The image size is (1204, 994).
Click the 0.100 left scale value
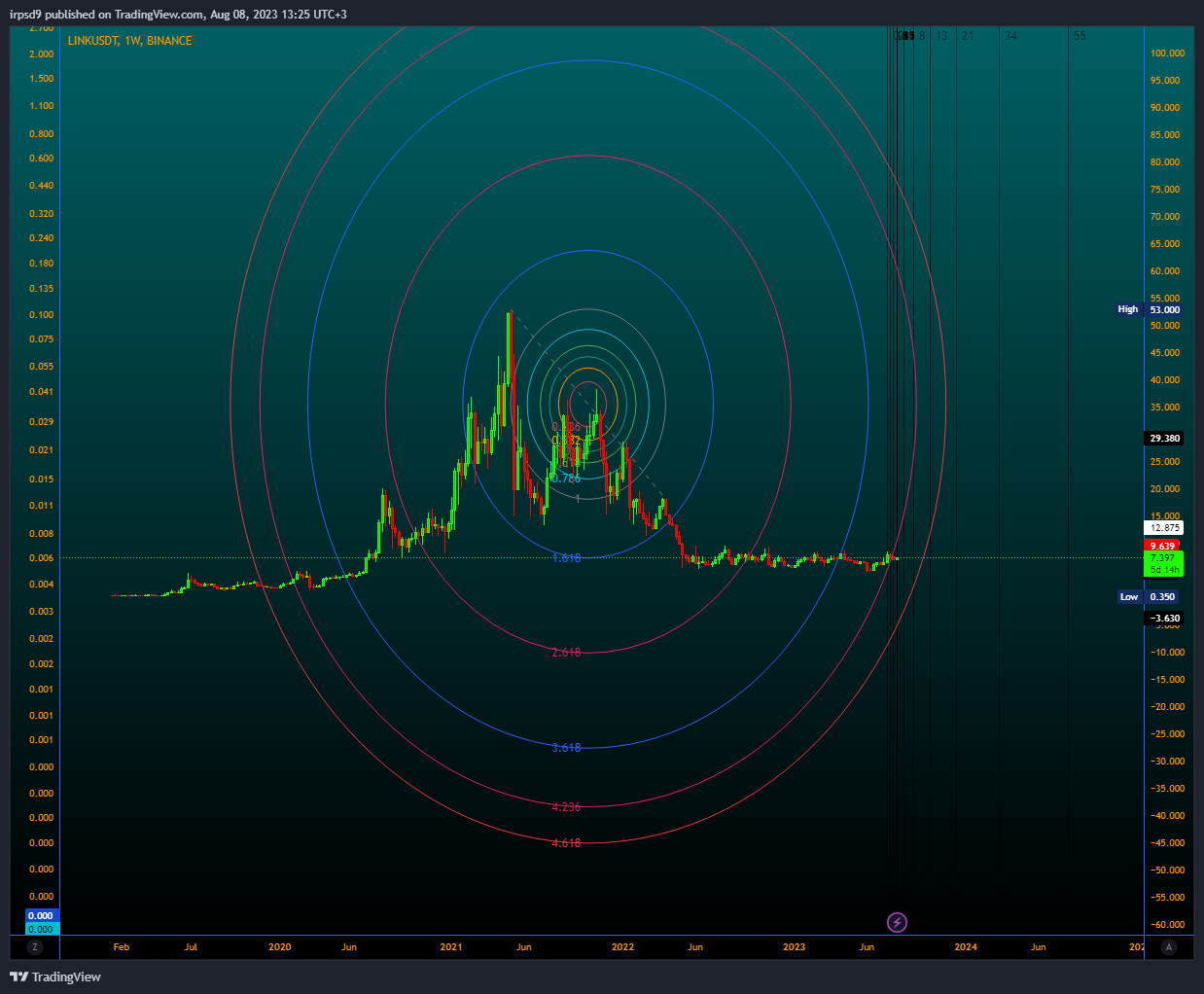[42, 315]
